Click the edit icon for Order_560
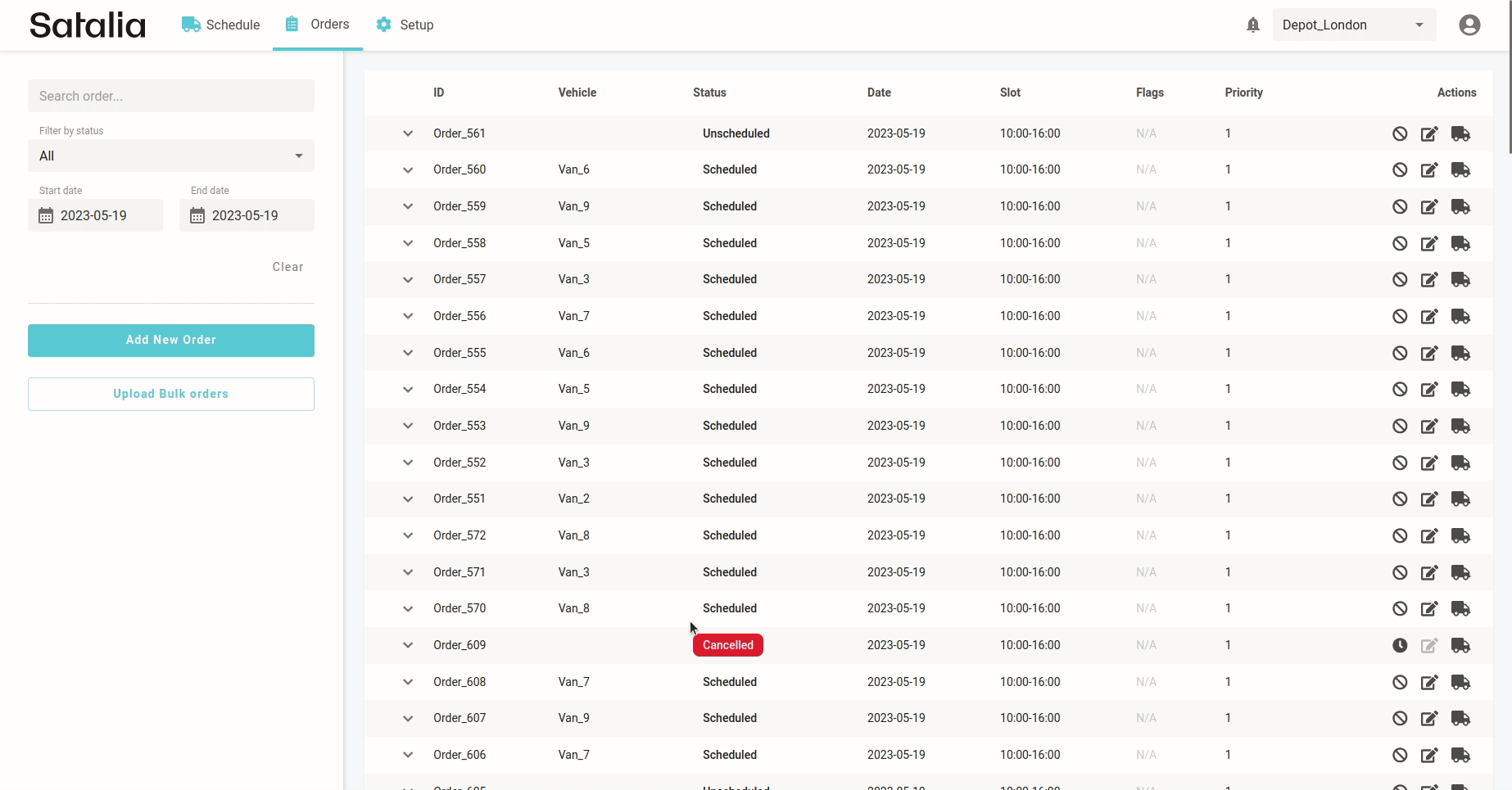Image resolution: width=1512 pixels, height=790 pixels. click(x=1429, y=170)
